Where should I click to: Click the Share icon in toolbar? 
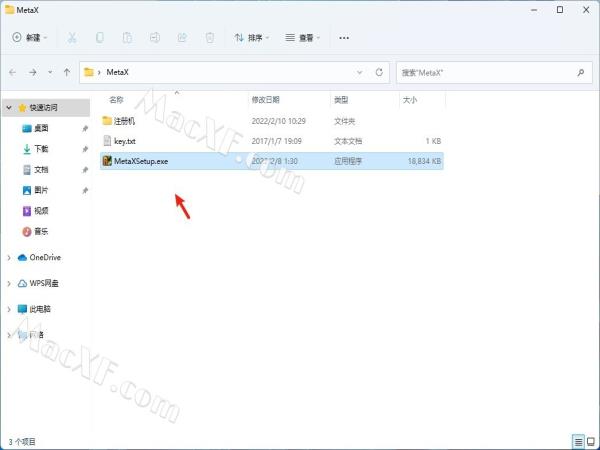tap(182, 38)
